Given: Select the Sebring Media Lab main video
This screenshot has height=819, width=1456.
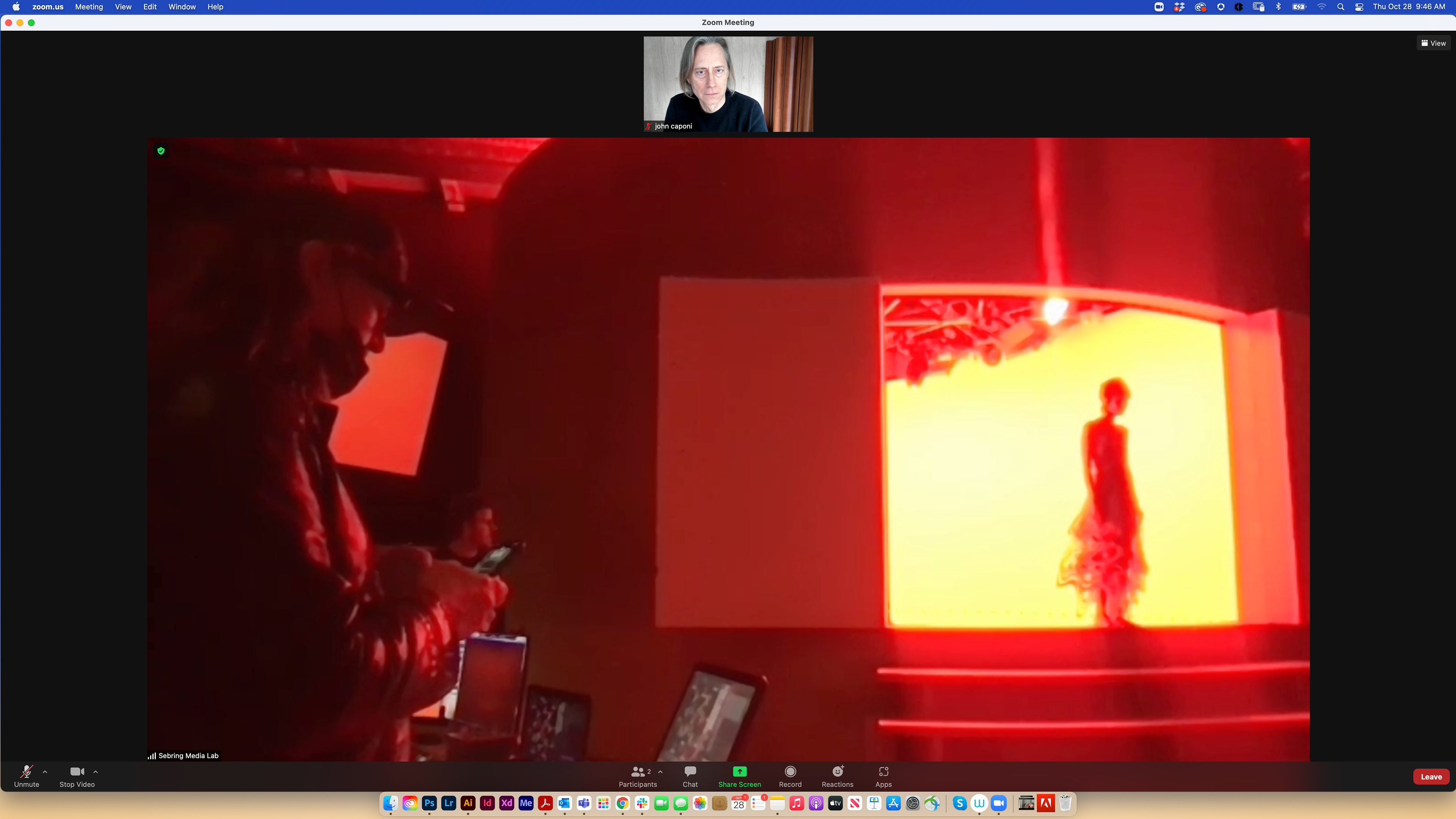Looking at the screenshot, I should tap(728, 449).
